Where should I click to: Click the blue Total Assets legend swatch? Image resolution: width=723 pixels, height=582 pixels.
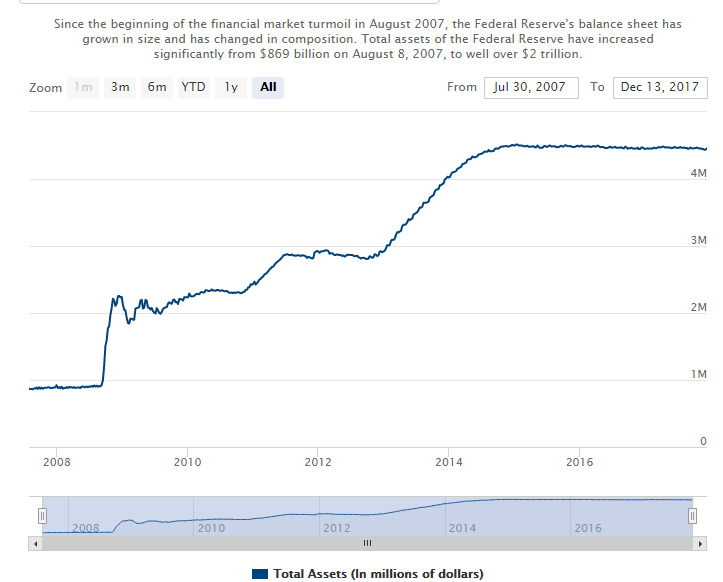point(260,573)
